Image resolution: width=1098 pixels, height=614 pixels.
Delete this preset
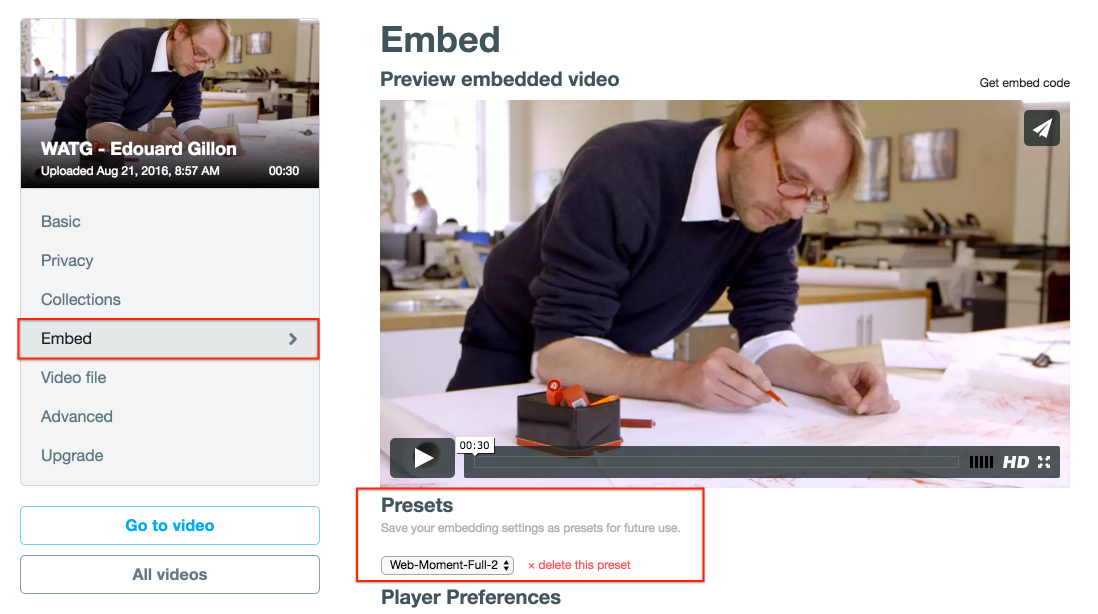click(x=580, y=565)
